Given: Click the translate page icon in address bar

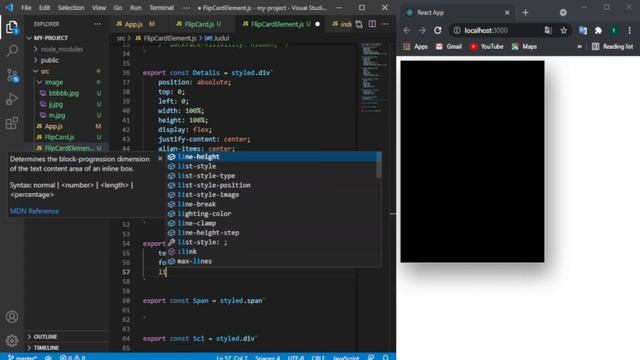Looking at the screenshot, I should point(548,30).
